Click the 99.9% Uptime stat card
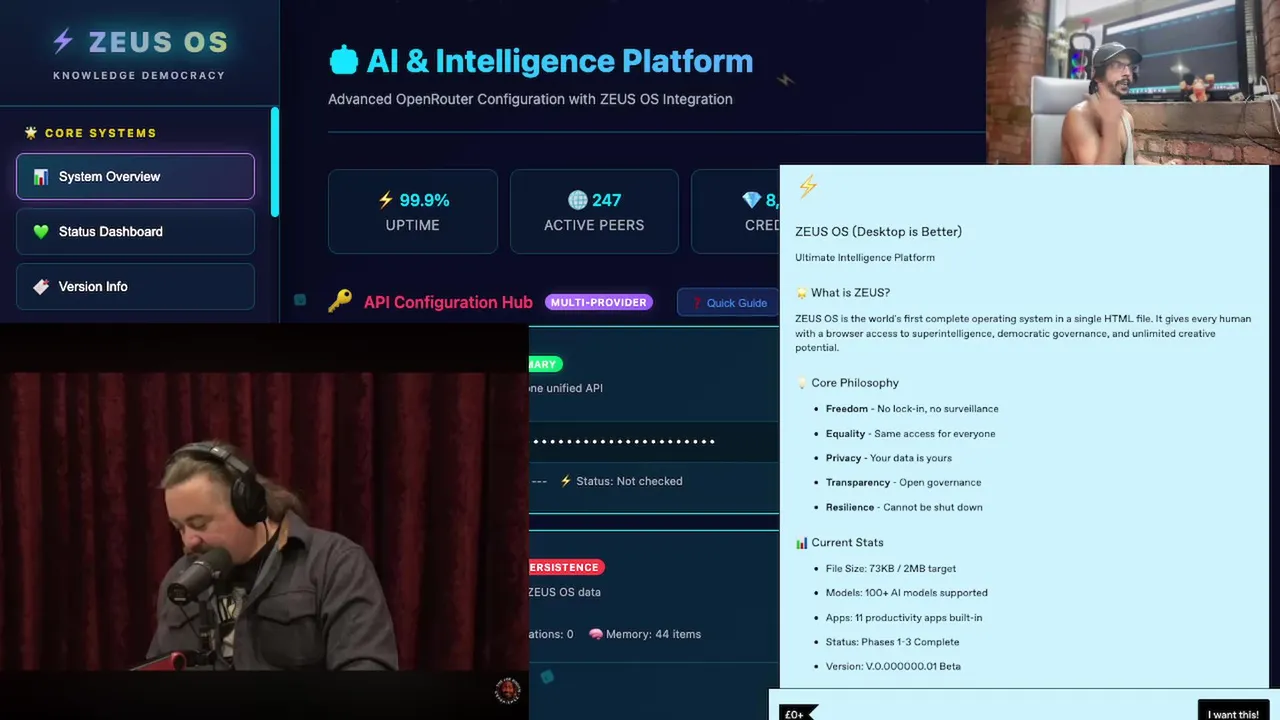 pyautogui.click(x=413, y=211)
